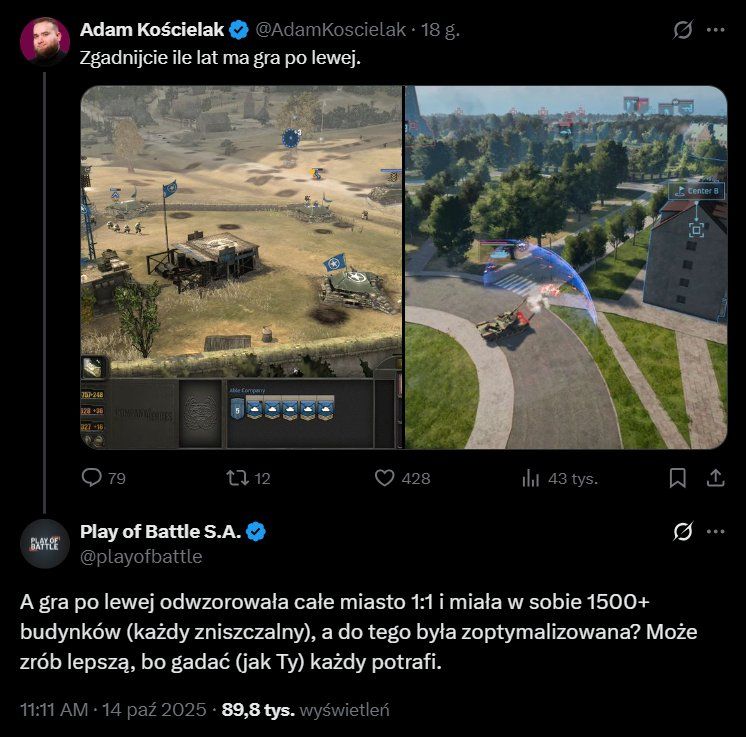Bookmark Adam Kościelak's tweet
The image size is (746, 737).
pos(677,478)
